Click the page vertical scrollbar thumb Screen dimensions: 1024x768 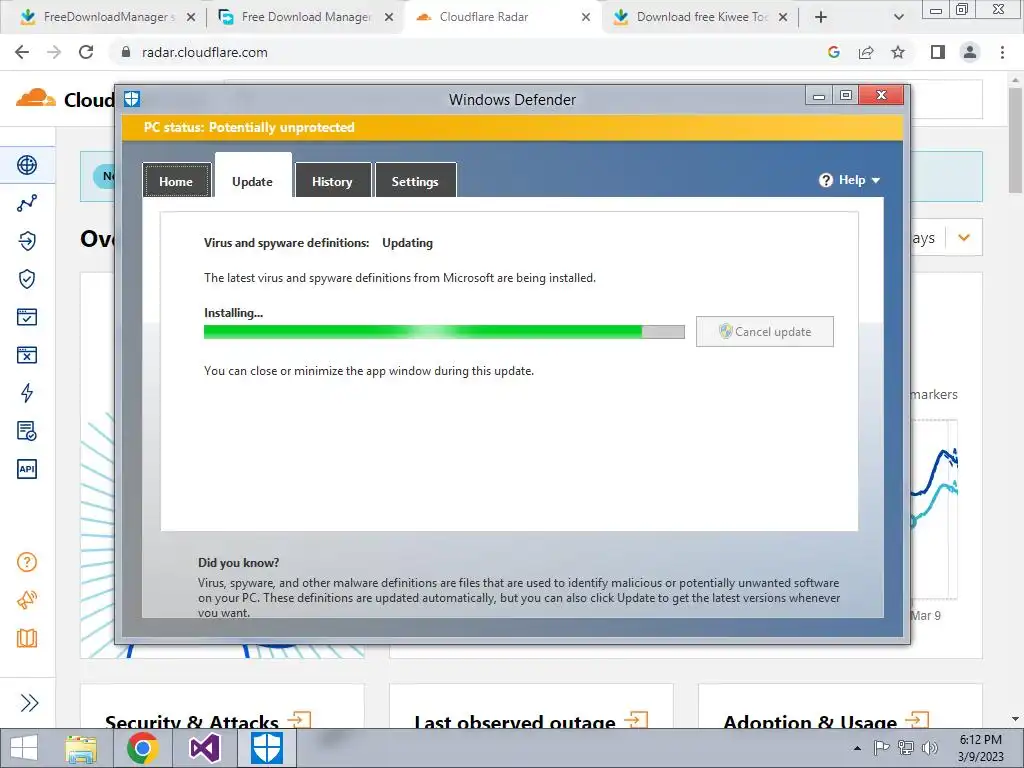[x=1015, y=140]
